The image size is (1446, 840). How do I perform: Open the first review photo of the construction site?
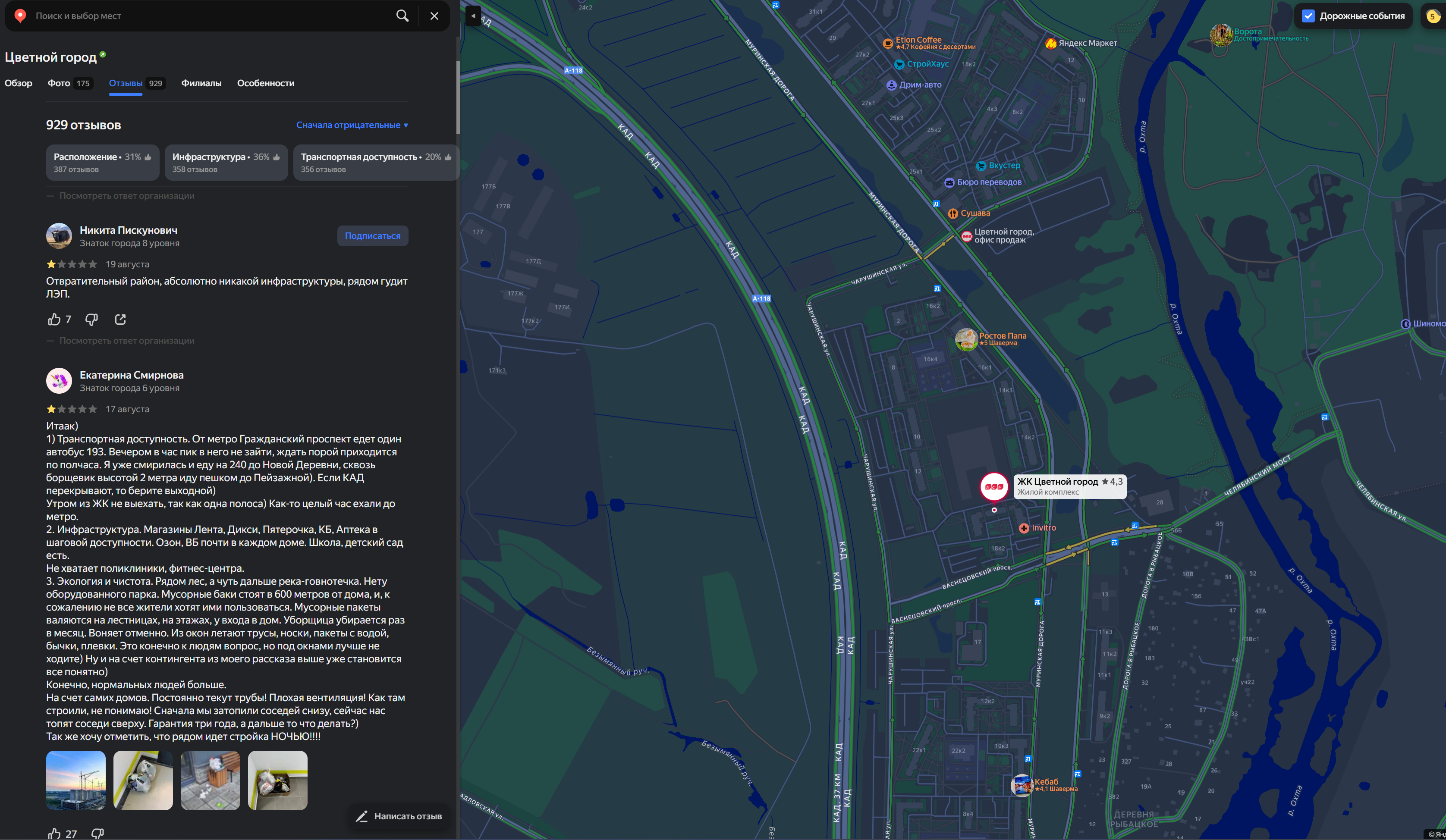(x=76, y=780)
